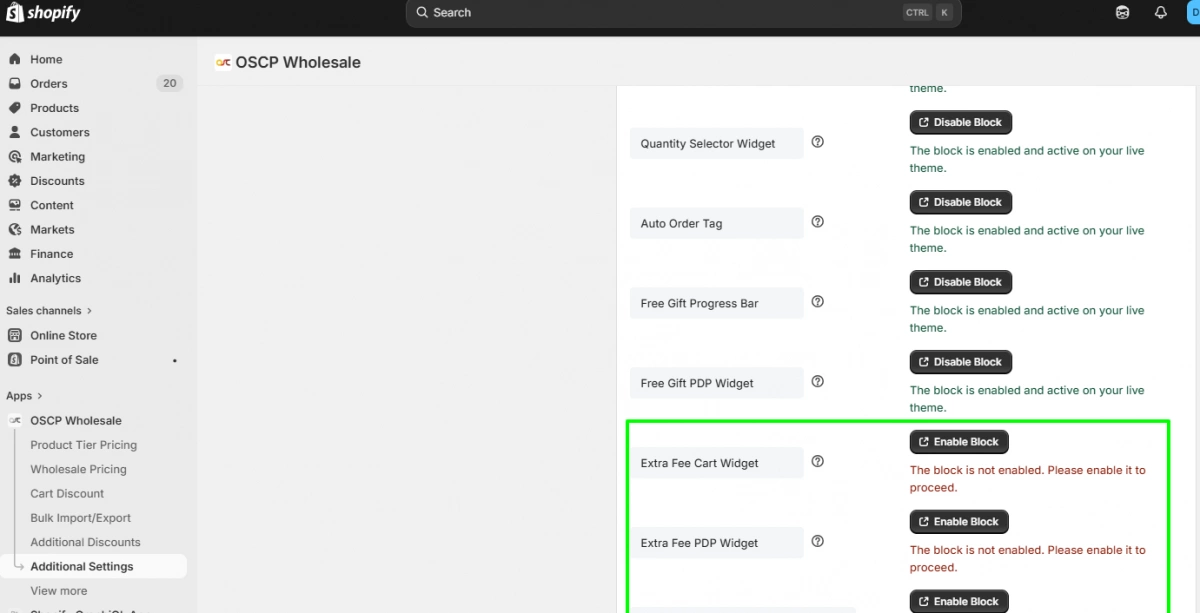Open help for Free Gift PDP Widget
The width and height of the screenshot is (1200, 613).
[818, 382]
